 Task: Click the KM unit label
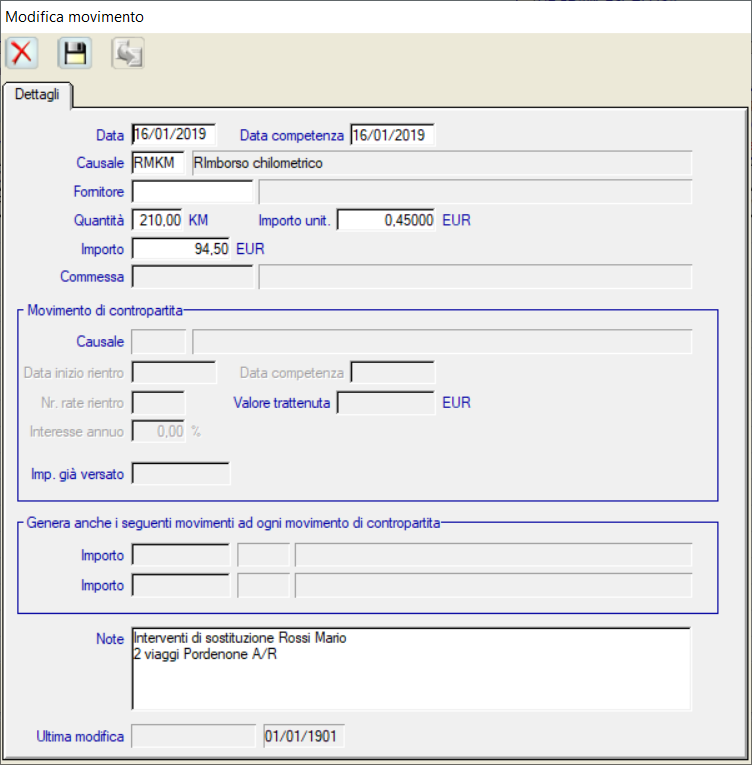tap(198, 220)
